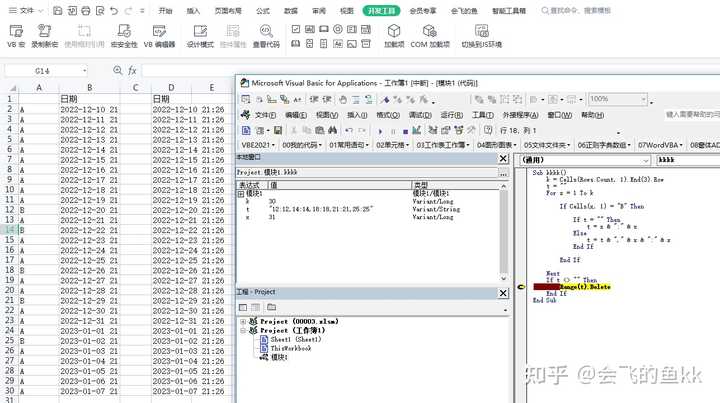Expand Project (00003.xlsm) tree node

[x=243, y=321]
